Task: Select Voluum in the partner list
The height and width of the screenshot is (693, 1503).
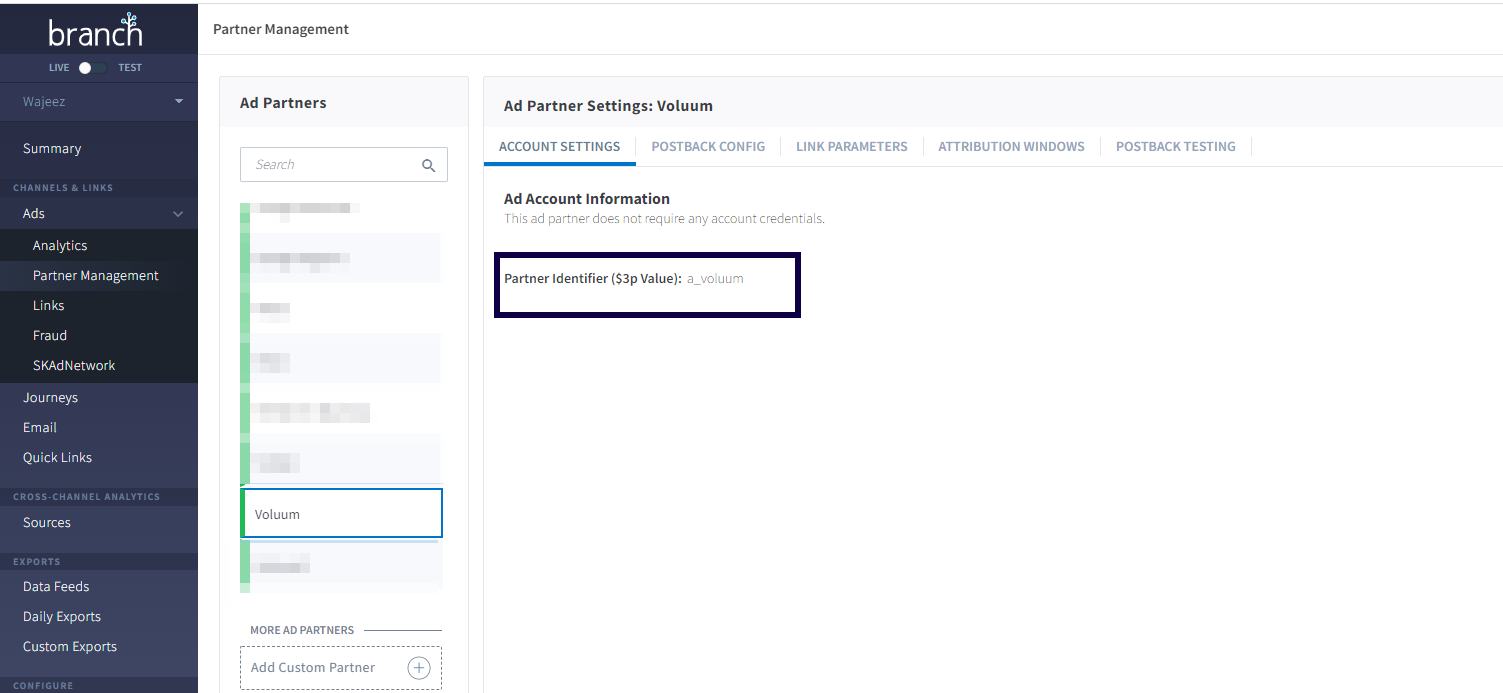Action: pyautogui.click(x=341, y=514)
